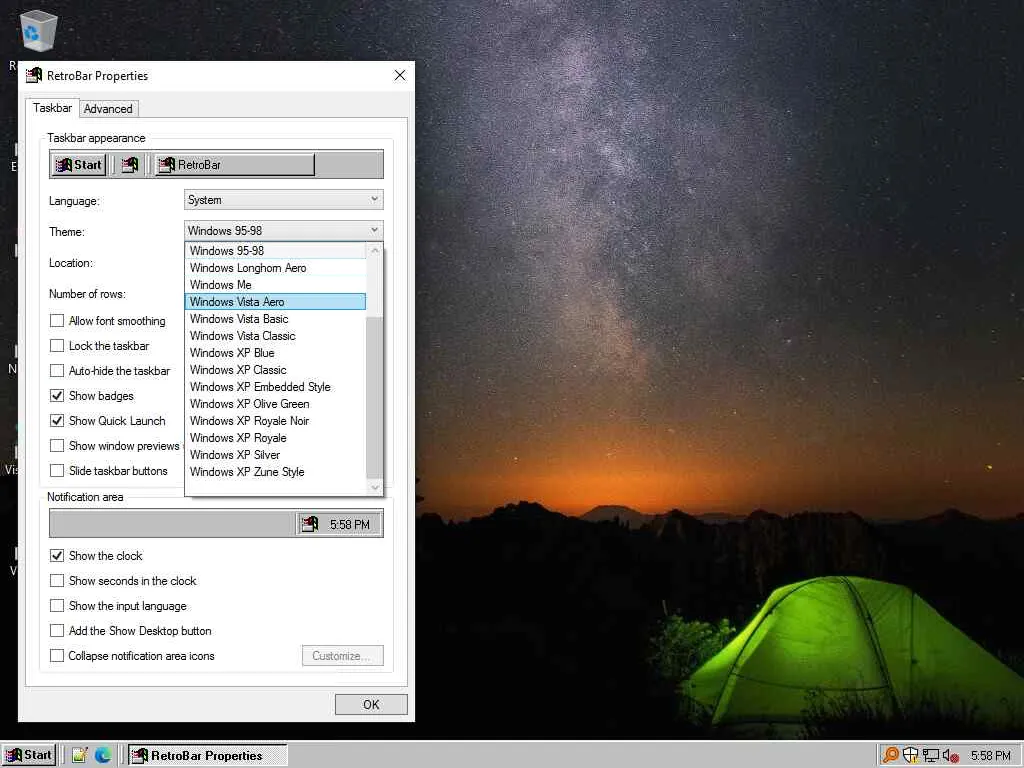Choose Windows Vista Basic theme
The height and width of the screenshot is (768, 1024).
click(x=276, y=319)
